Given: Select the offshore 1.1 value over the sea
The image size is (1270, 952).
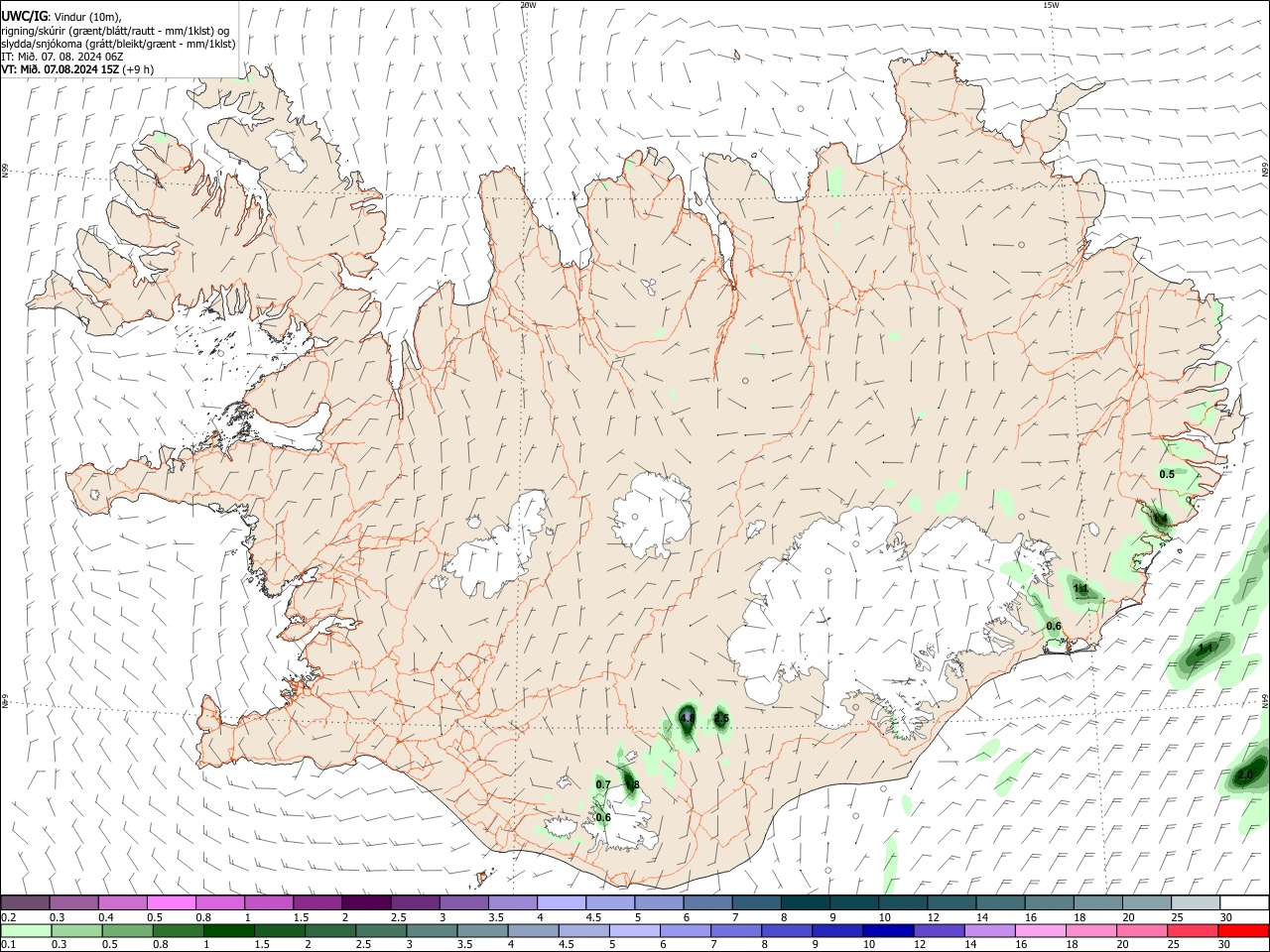Looking at the screenshot, I should [1206, 648].
